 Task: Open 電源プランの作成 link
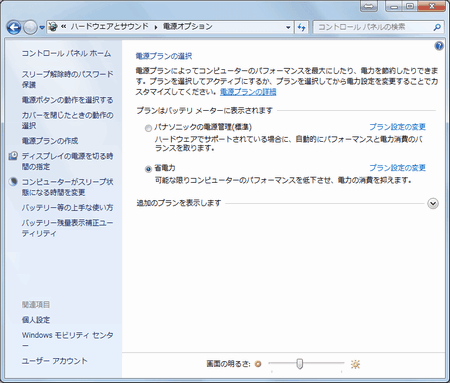coord(50,141)
